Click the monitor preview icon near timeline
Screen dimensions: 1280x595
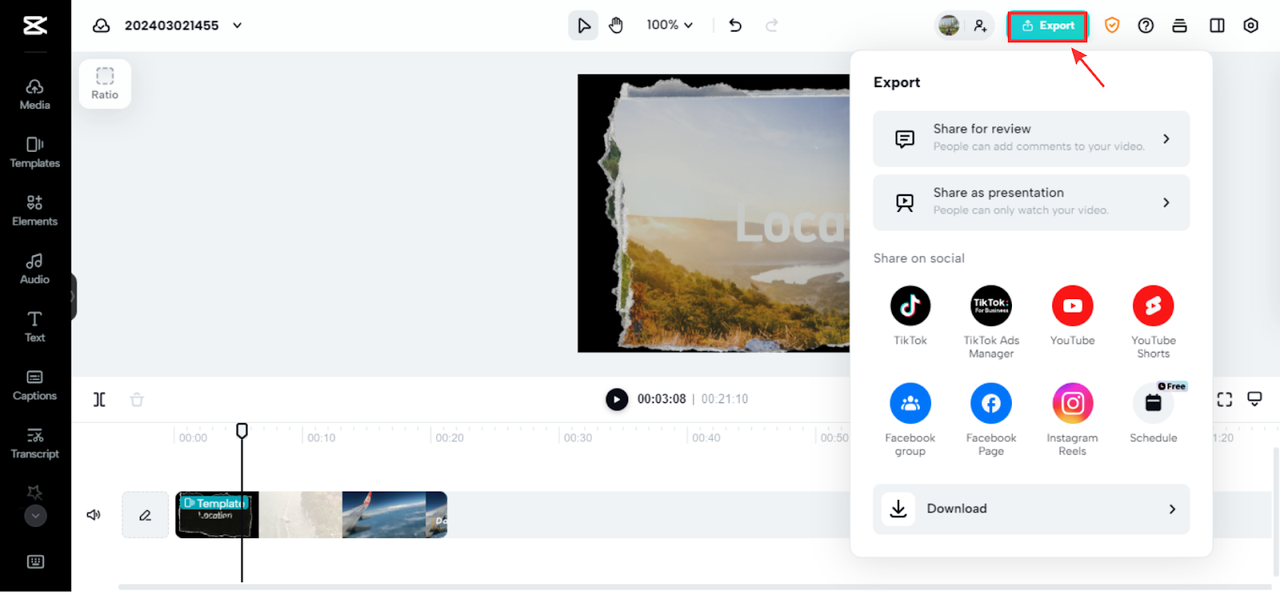[1255, 399]
